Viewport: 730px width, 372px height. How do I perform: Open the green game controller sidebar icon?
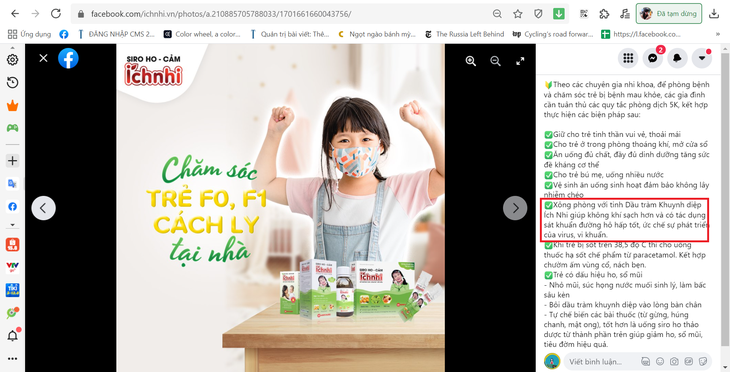click(x=13, y=128)
